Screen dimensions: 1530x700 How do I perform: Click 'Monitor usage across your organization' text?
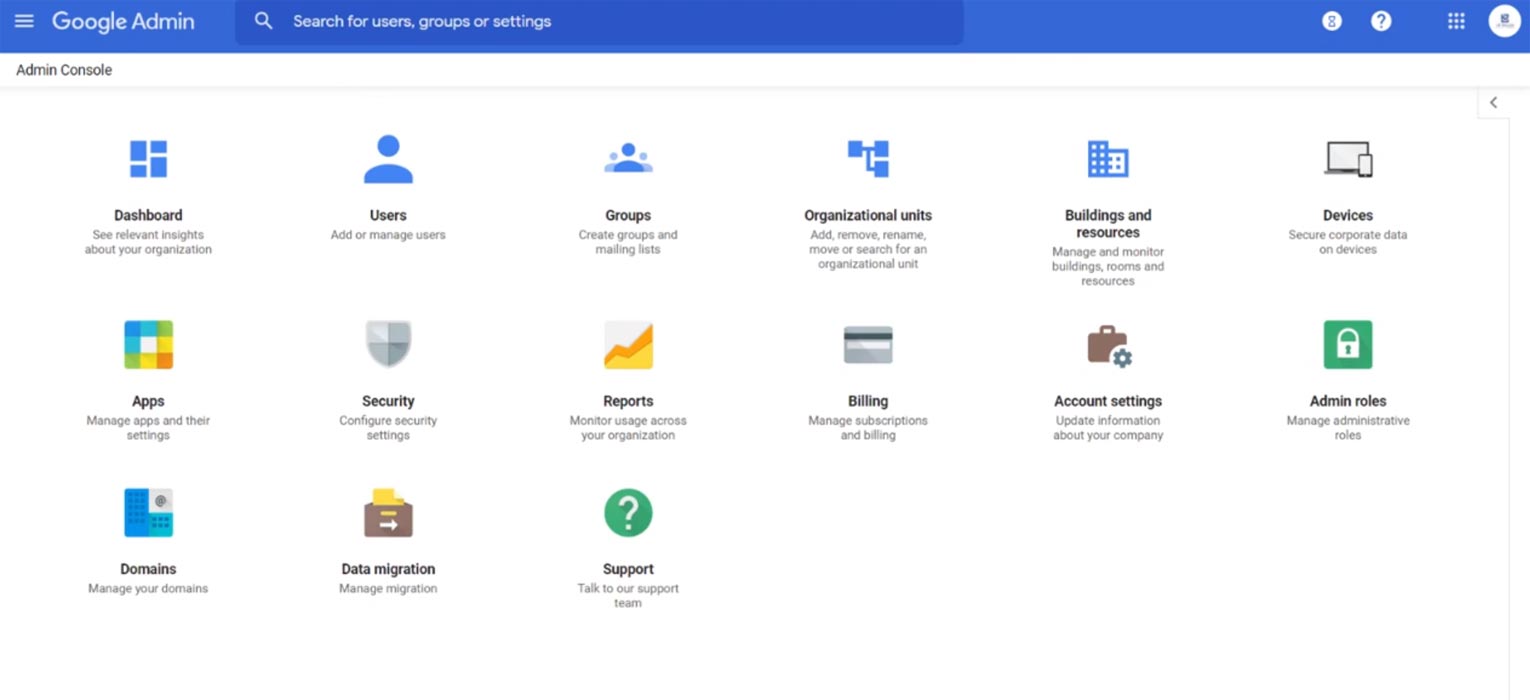[x=628, y=428]
